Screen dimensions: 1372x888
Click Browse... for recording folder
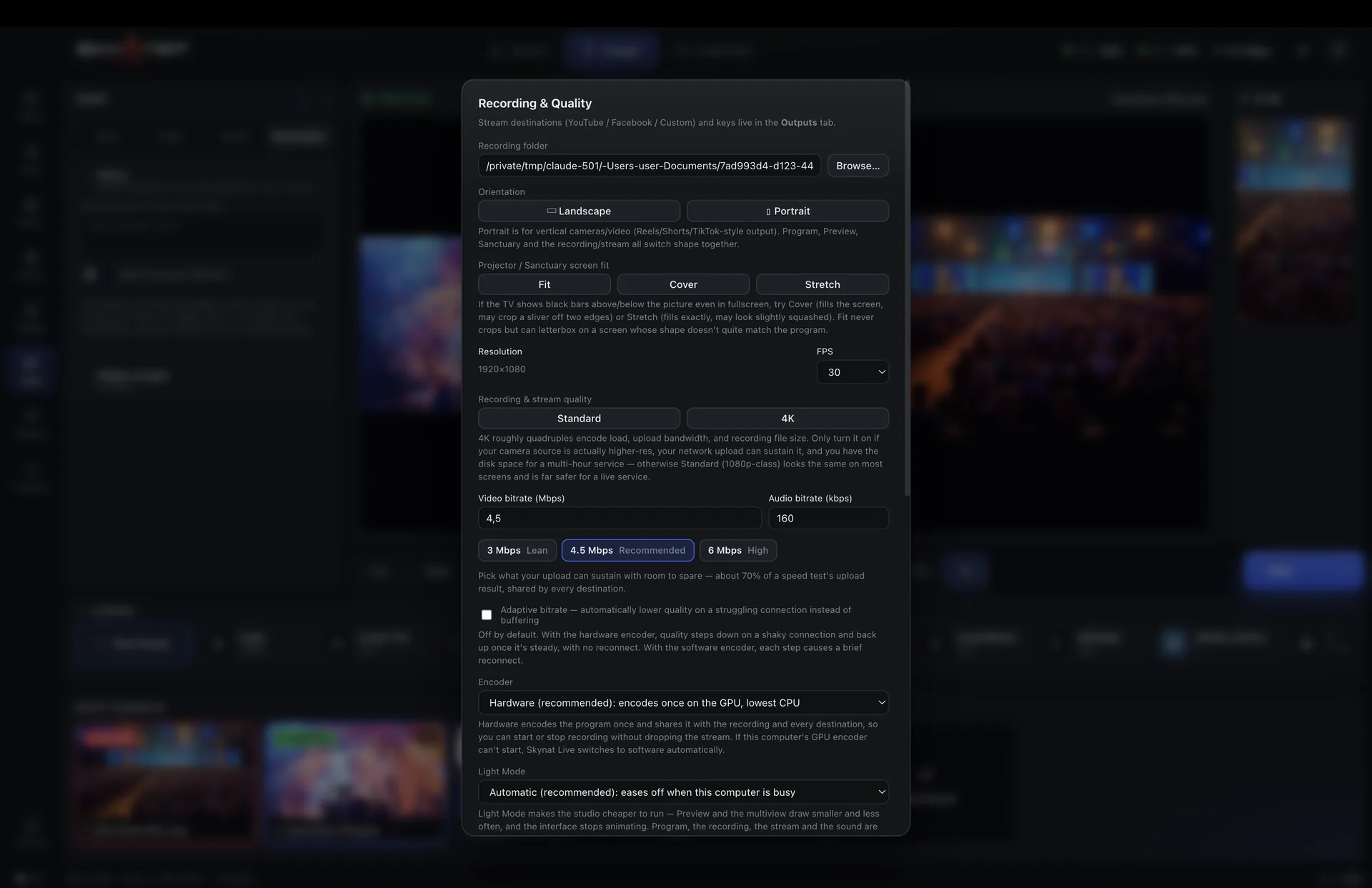(857, 166)
